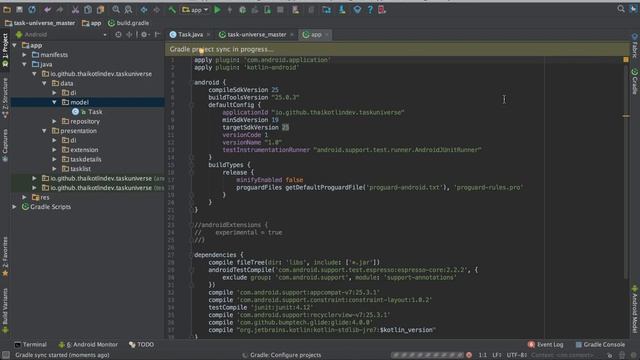Collapse the app module tree node
640x360 pixels.
coord(15,45)
